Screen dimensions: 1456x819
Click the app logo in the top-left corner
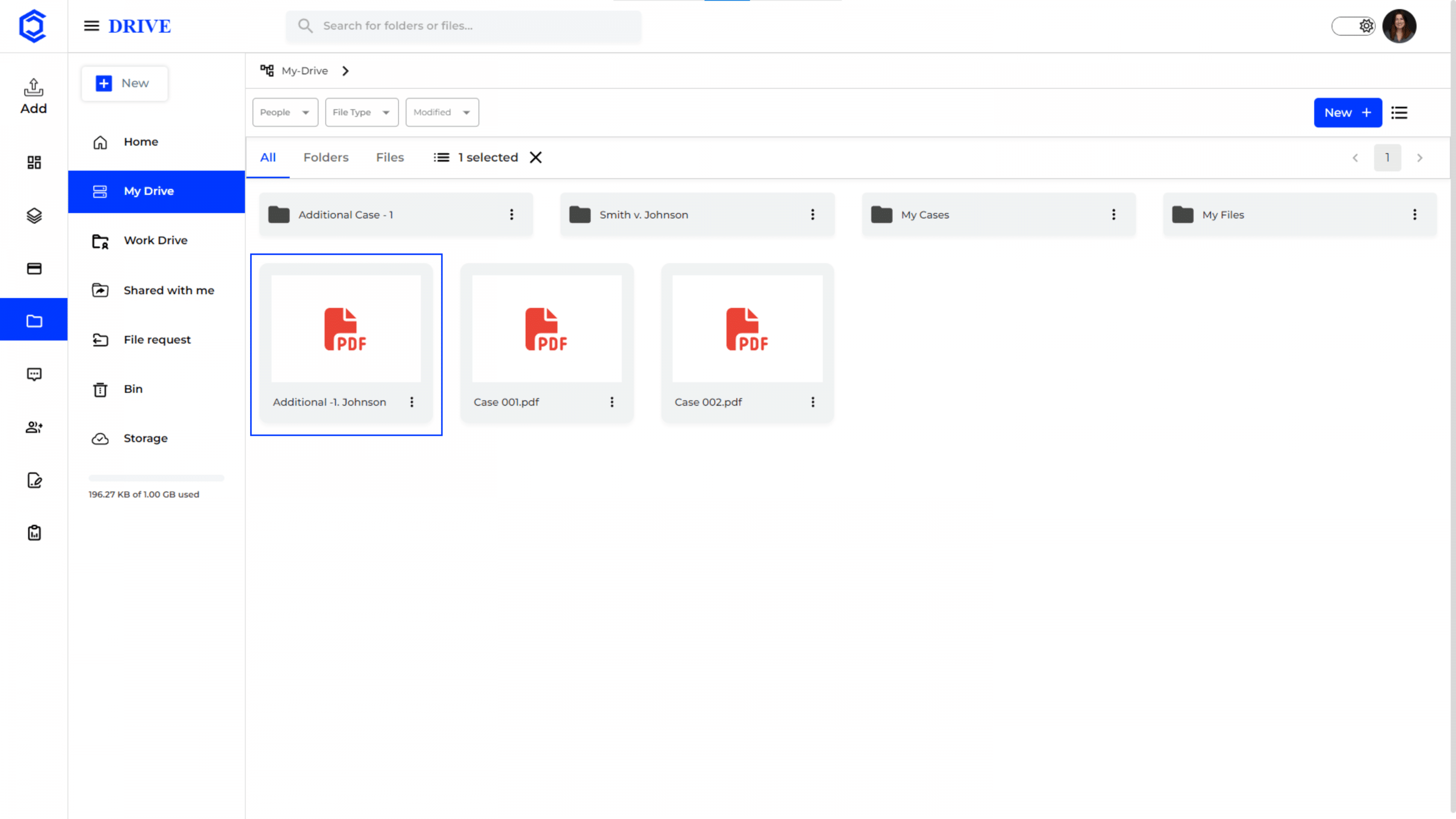point(32,26)
